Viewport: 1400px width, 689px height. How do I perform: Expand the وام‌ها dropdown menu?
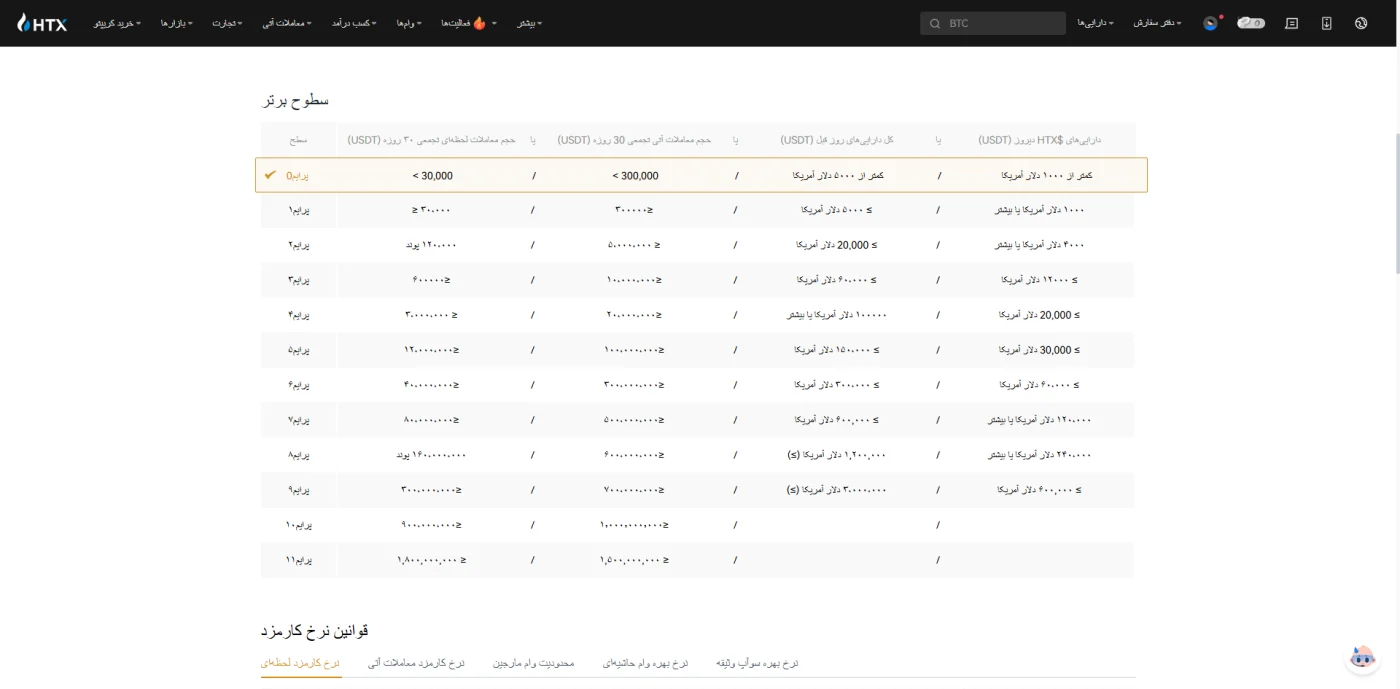[x=409, y=23]
